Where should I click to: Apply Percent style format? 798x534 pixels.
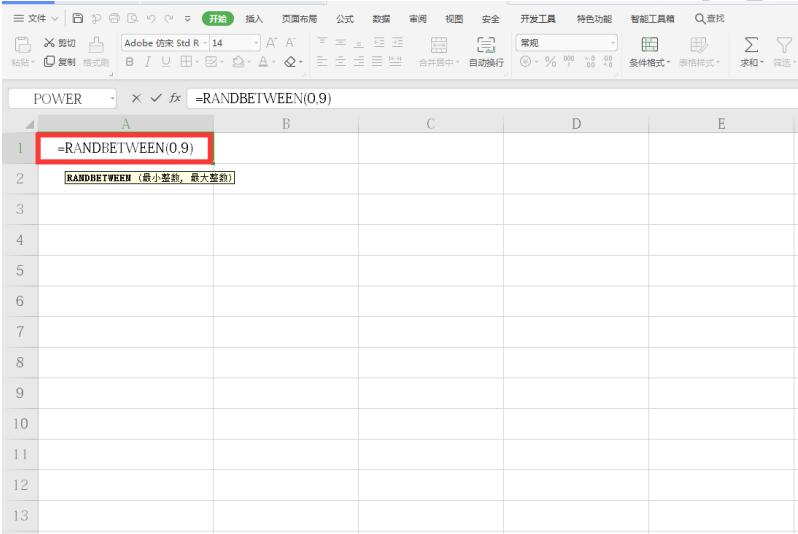point(550,62)
